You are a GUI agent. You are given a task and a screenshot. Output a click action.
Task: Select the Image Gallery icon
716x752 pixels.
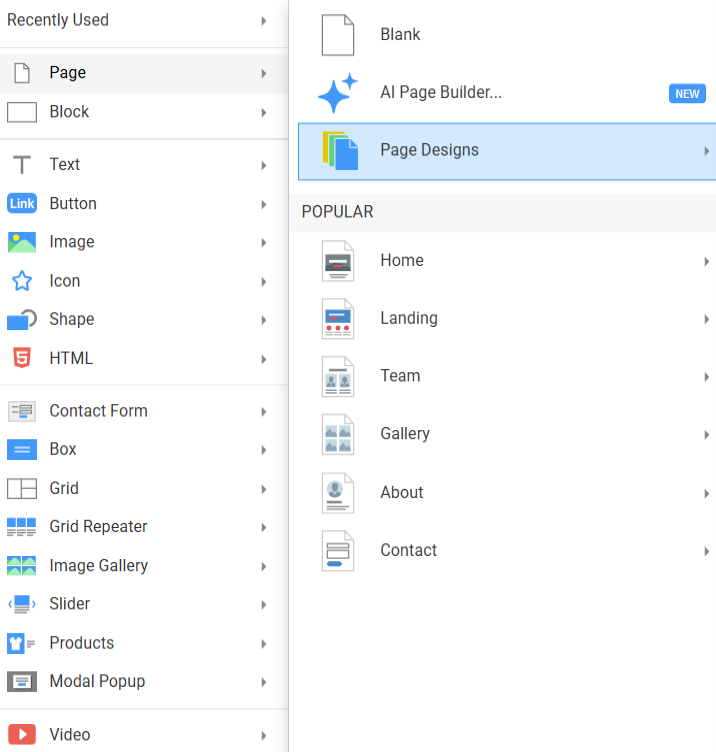tap(21, 566)
